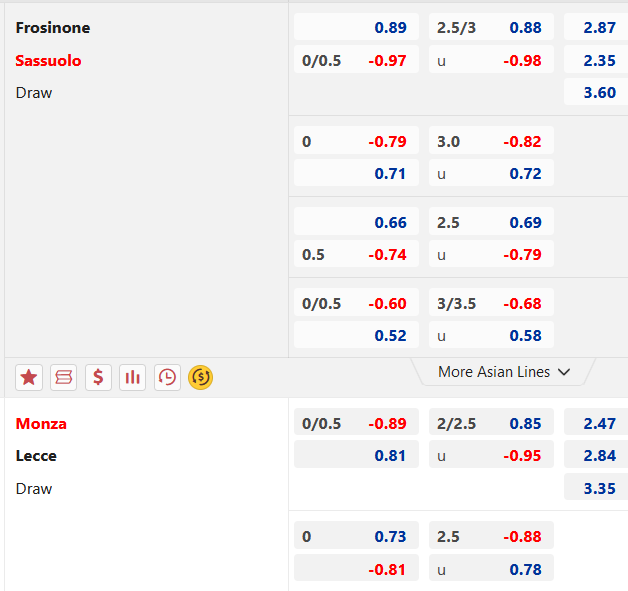Select Monza 0/0.5 handicap odds -0.89
This screenshot has width=628, height=591.
pyautogui.click(x=356, y=422)
